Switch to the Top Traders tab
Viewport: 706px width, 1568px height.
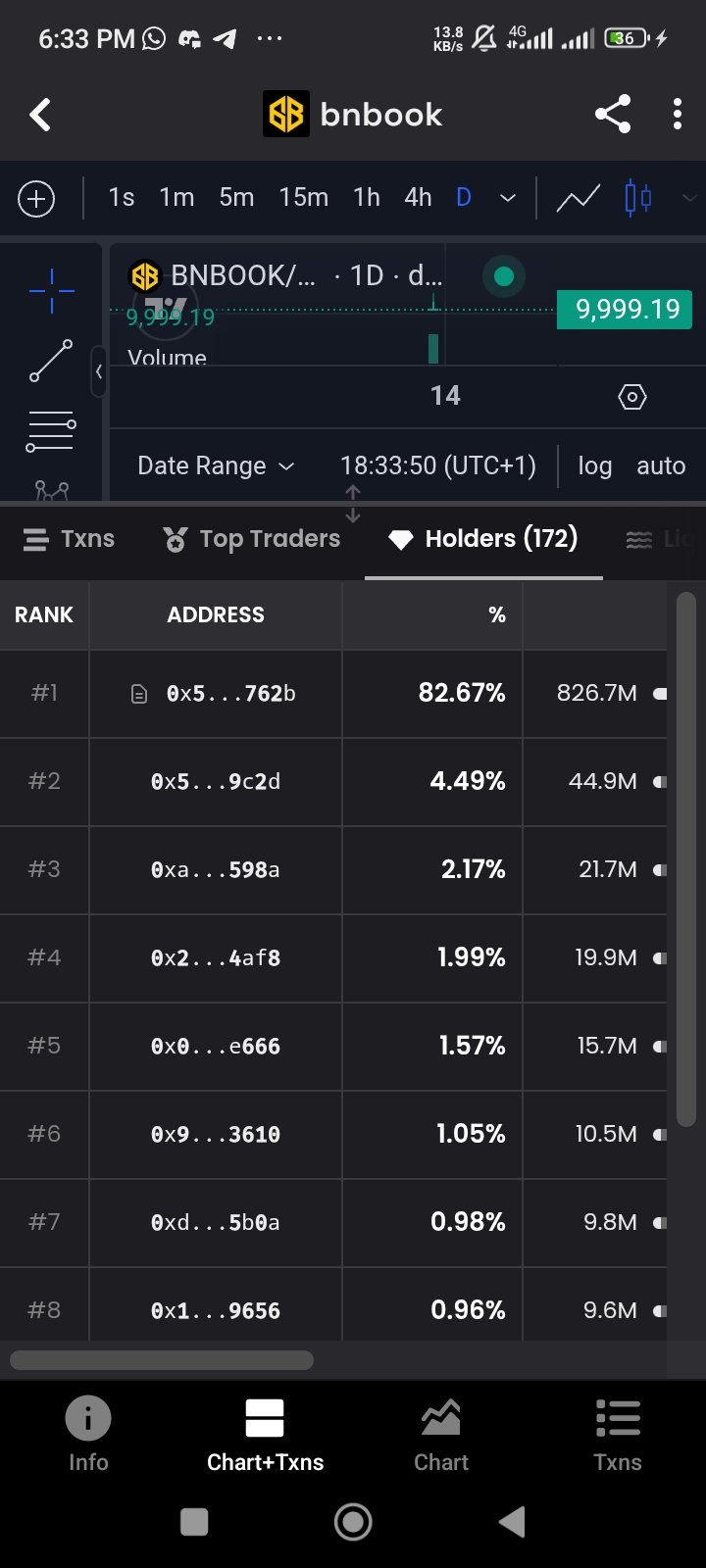point(252,539)
